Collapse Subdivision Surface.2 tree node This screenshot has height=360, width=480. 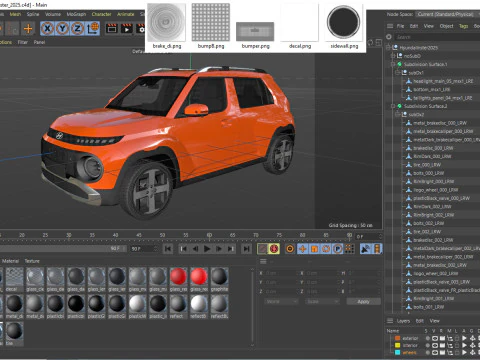click(393, 106)
